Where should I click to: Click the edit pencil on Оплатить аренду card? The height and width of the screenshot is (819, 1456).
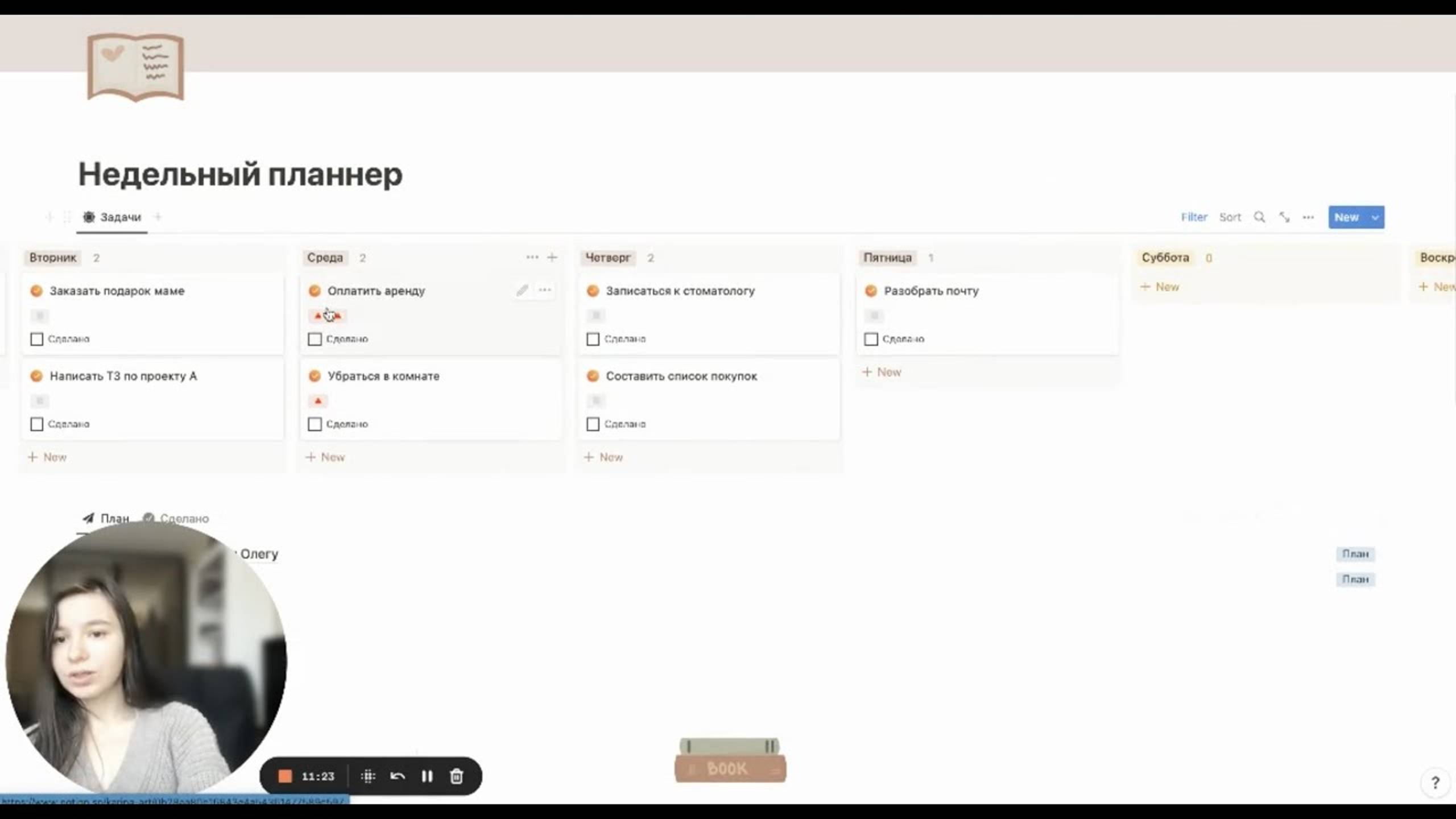pyautogui.click(x=522, y=290)
